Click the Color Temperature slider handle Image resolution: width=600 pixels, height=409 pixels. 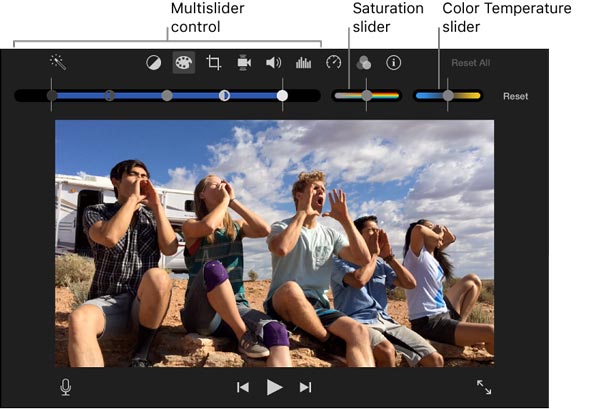[448, 96]
